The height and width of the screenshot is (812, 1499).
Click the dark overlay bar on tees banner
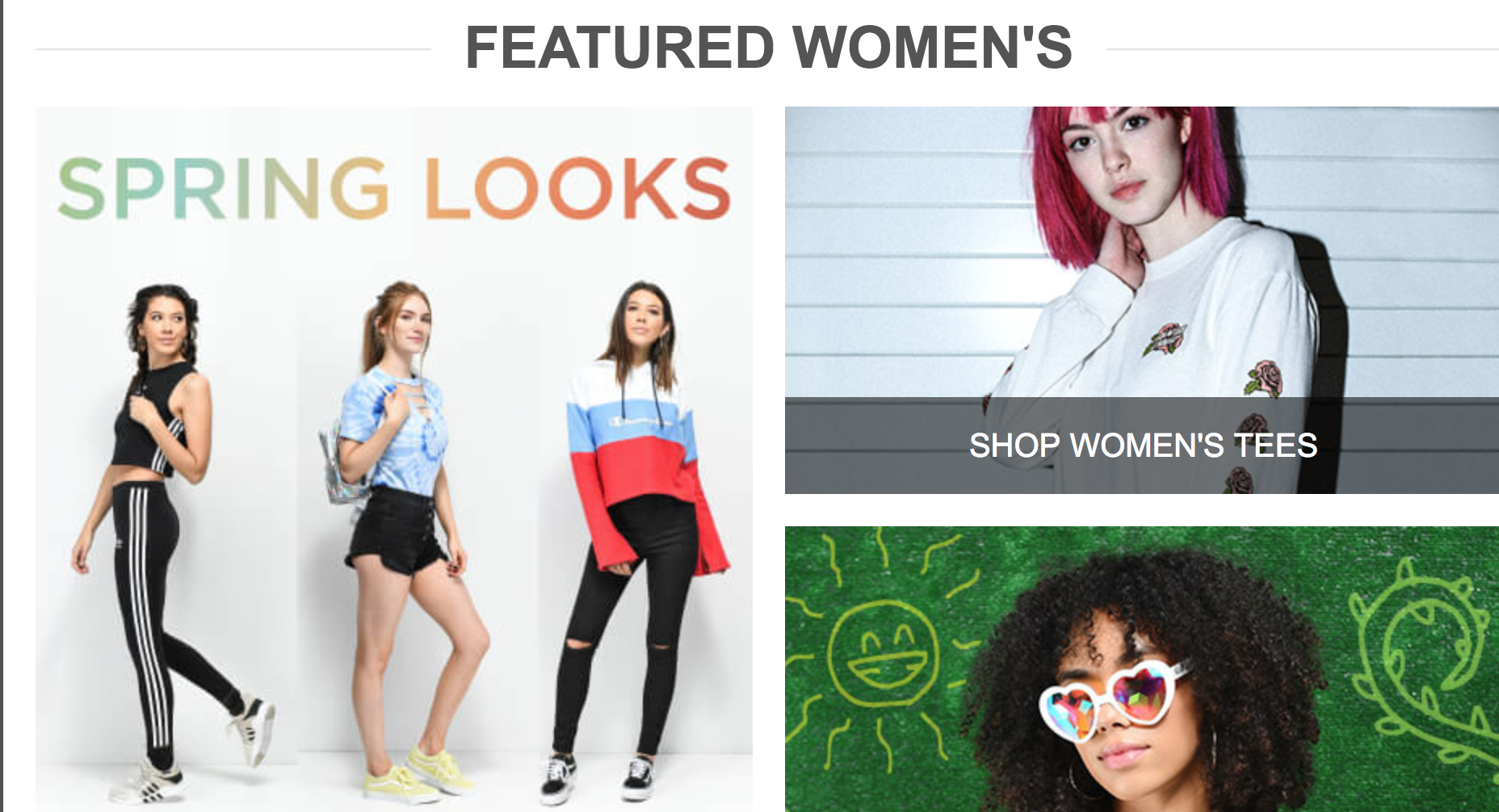[x=1142, y=446]
